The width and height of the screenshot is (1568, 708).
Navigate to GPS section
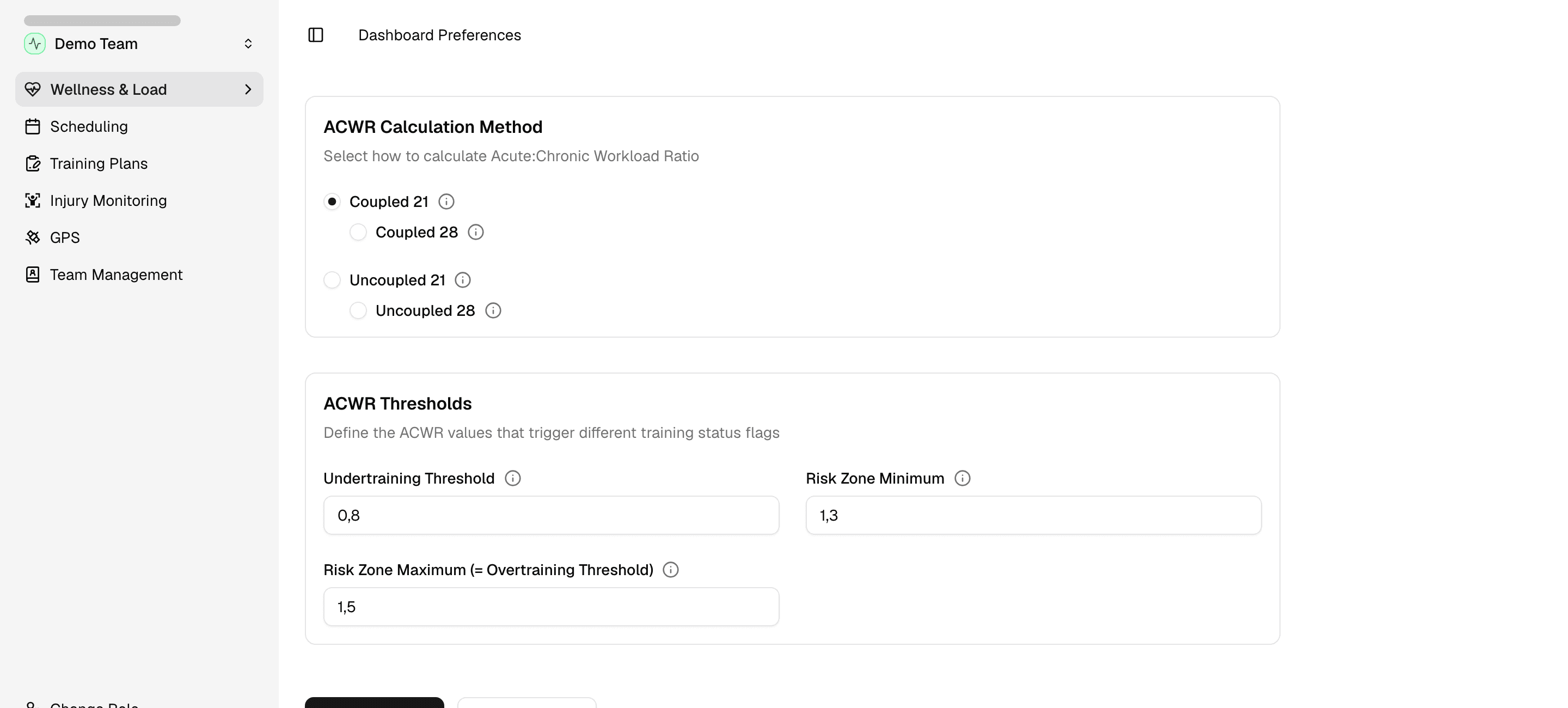139,237
